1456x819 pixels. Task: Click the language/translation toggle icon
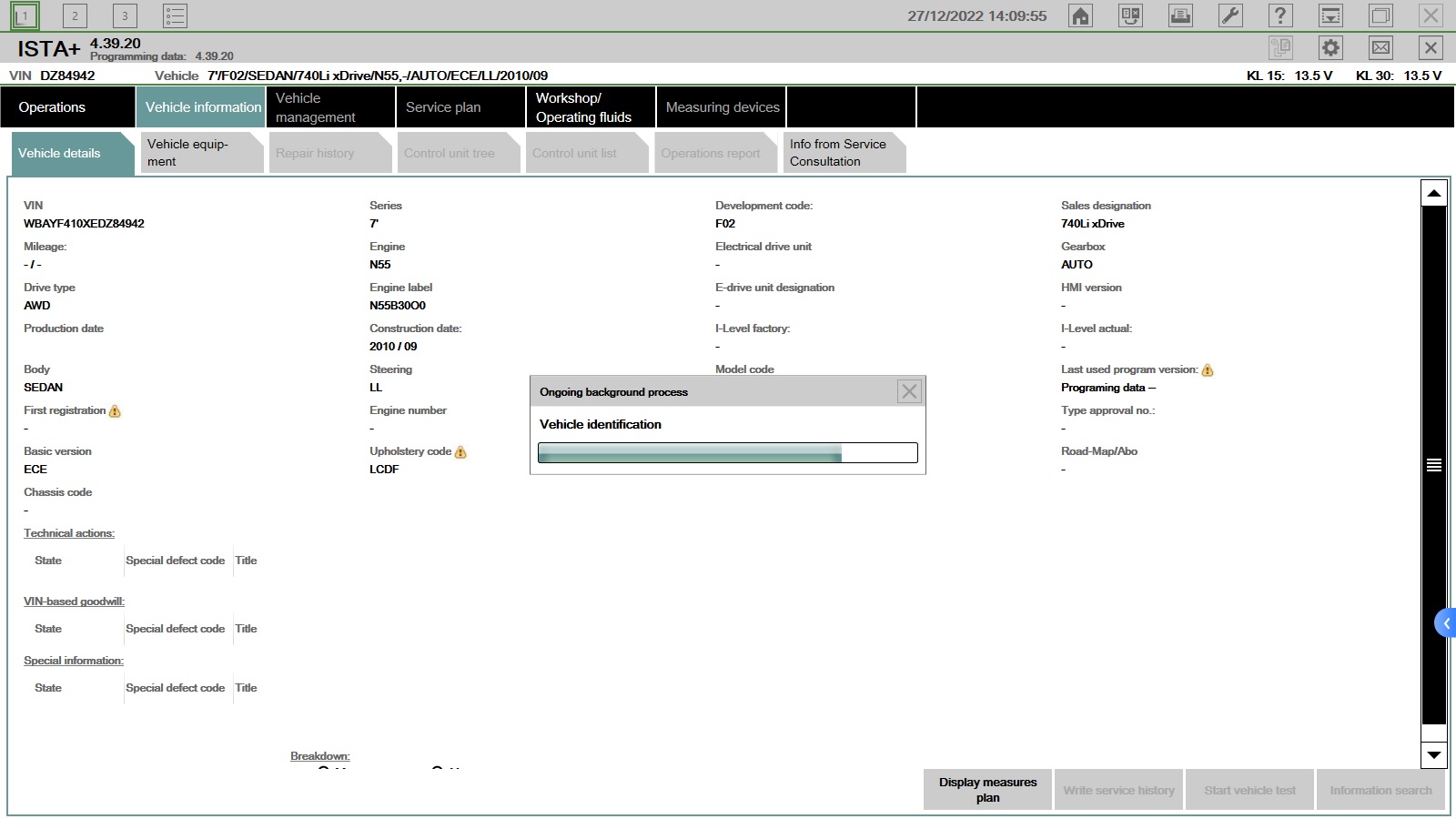pyautogui.click(x=1130, y=15)
